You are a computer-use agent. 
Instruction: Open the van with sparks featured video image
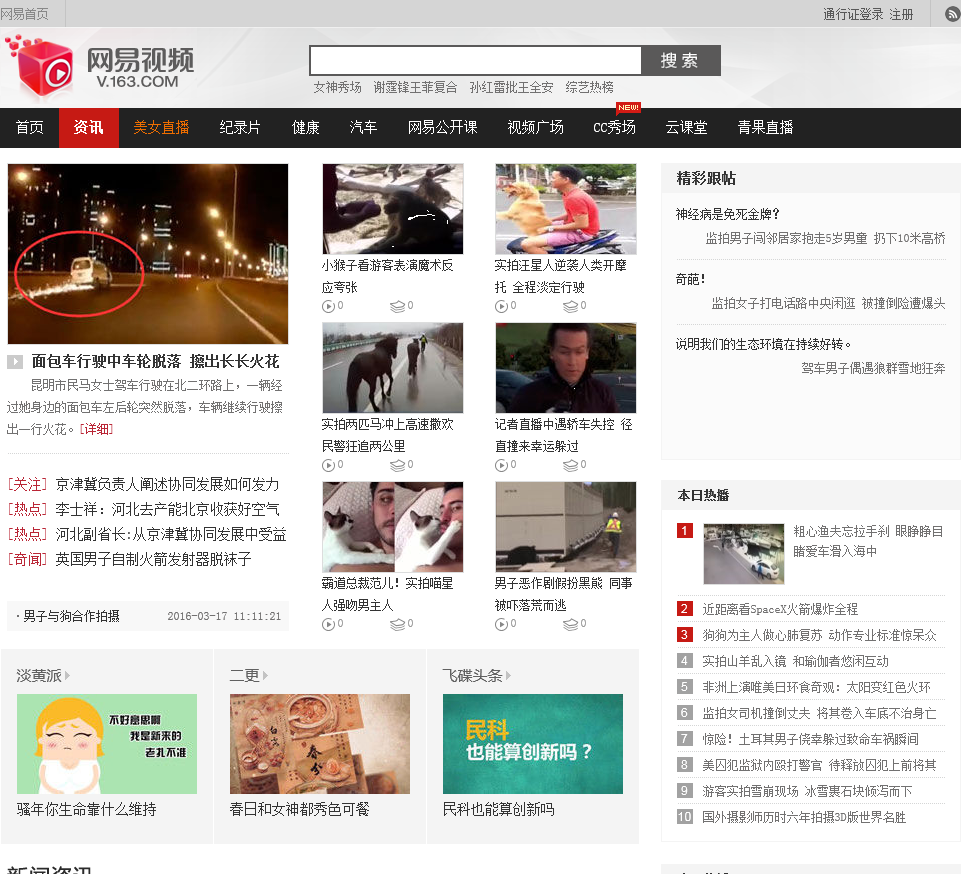point(148,254)
